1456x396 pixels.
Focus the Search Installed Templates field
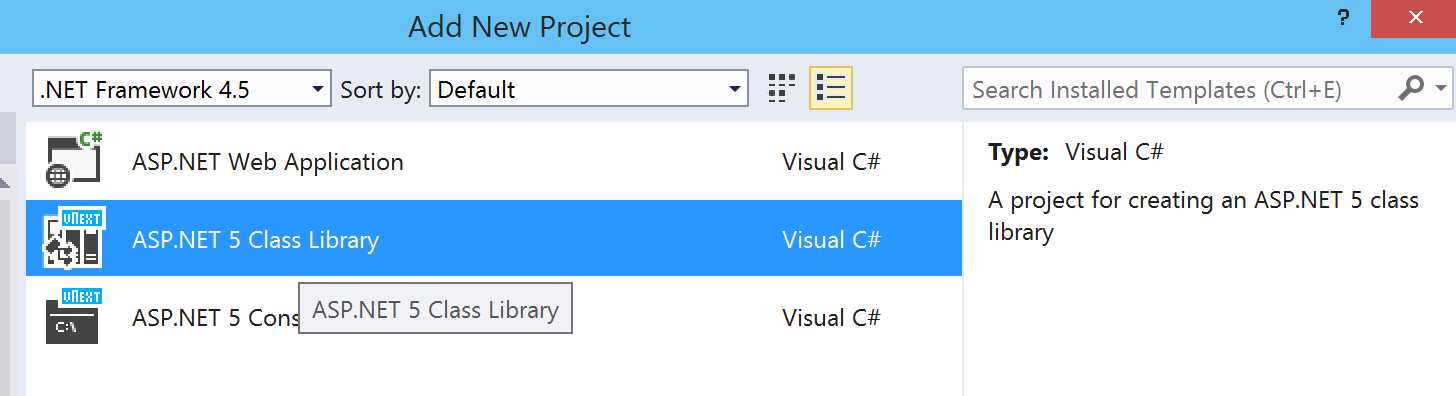tap(1180, 89)
